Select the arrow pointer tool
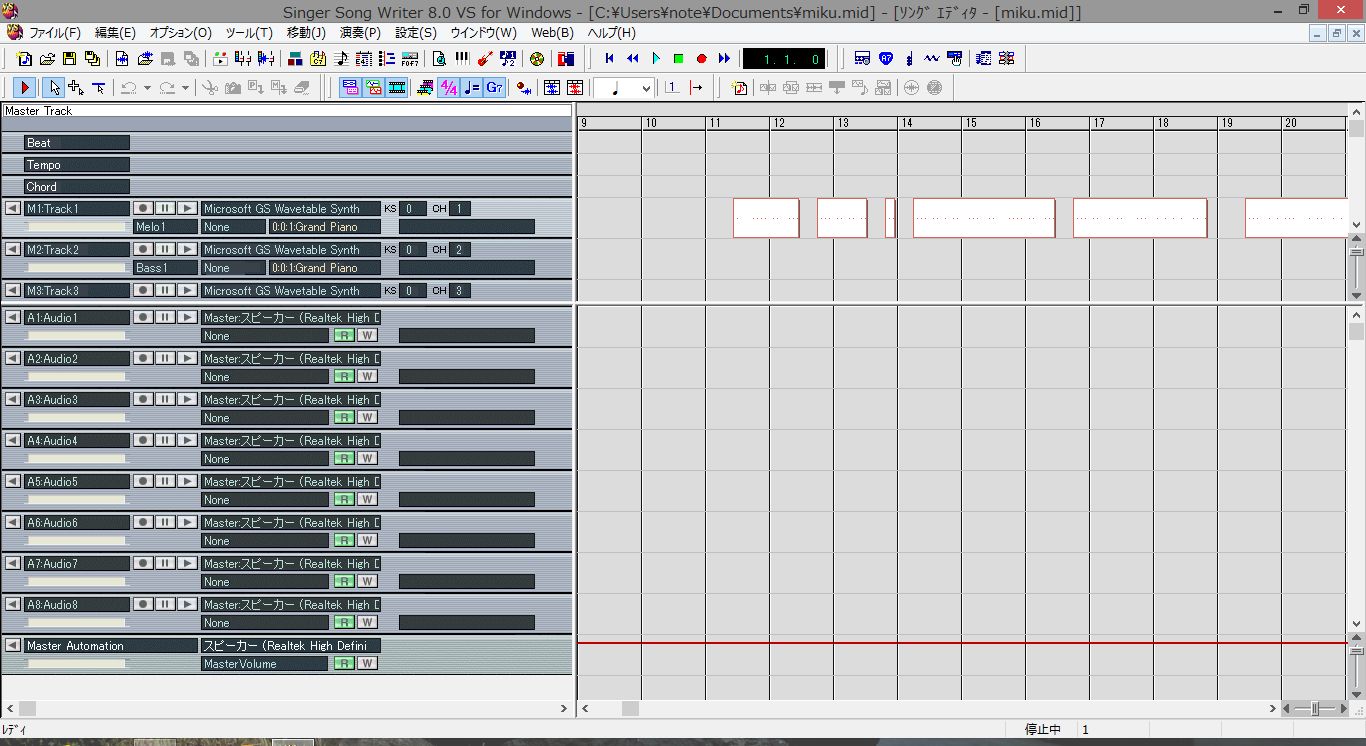Screen dimensions: 1366x746 click(55, 88)
